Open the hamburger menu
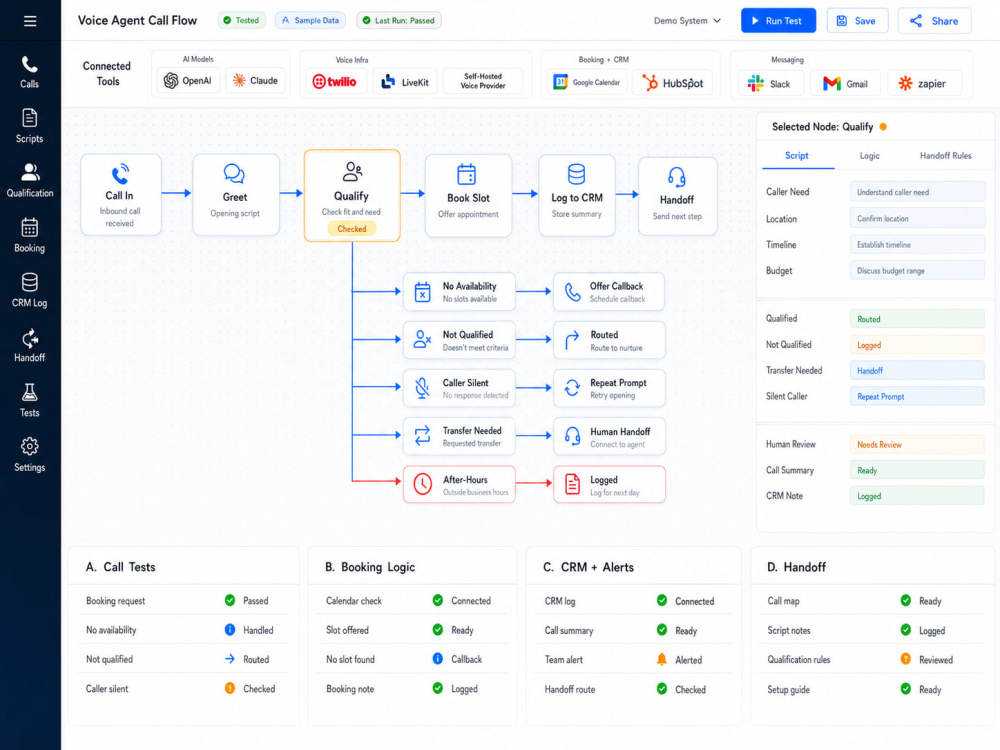 (x=30, y=21)
